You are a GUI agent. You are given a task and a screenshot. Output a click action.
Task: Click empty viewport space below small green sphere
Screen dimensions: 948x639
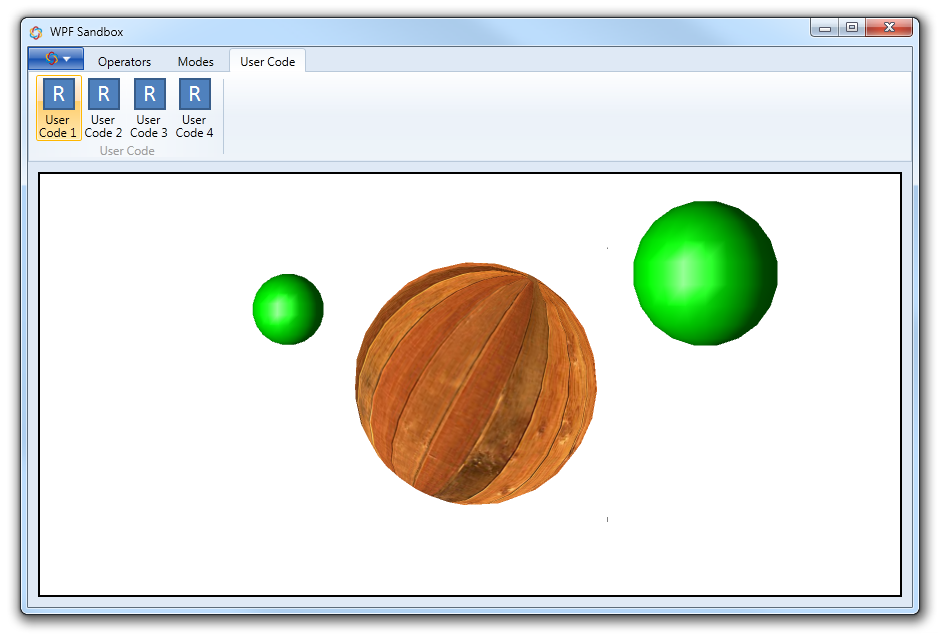[288, 450]
